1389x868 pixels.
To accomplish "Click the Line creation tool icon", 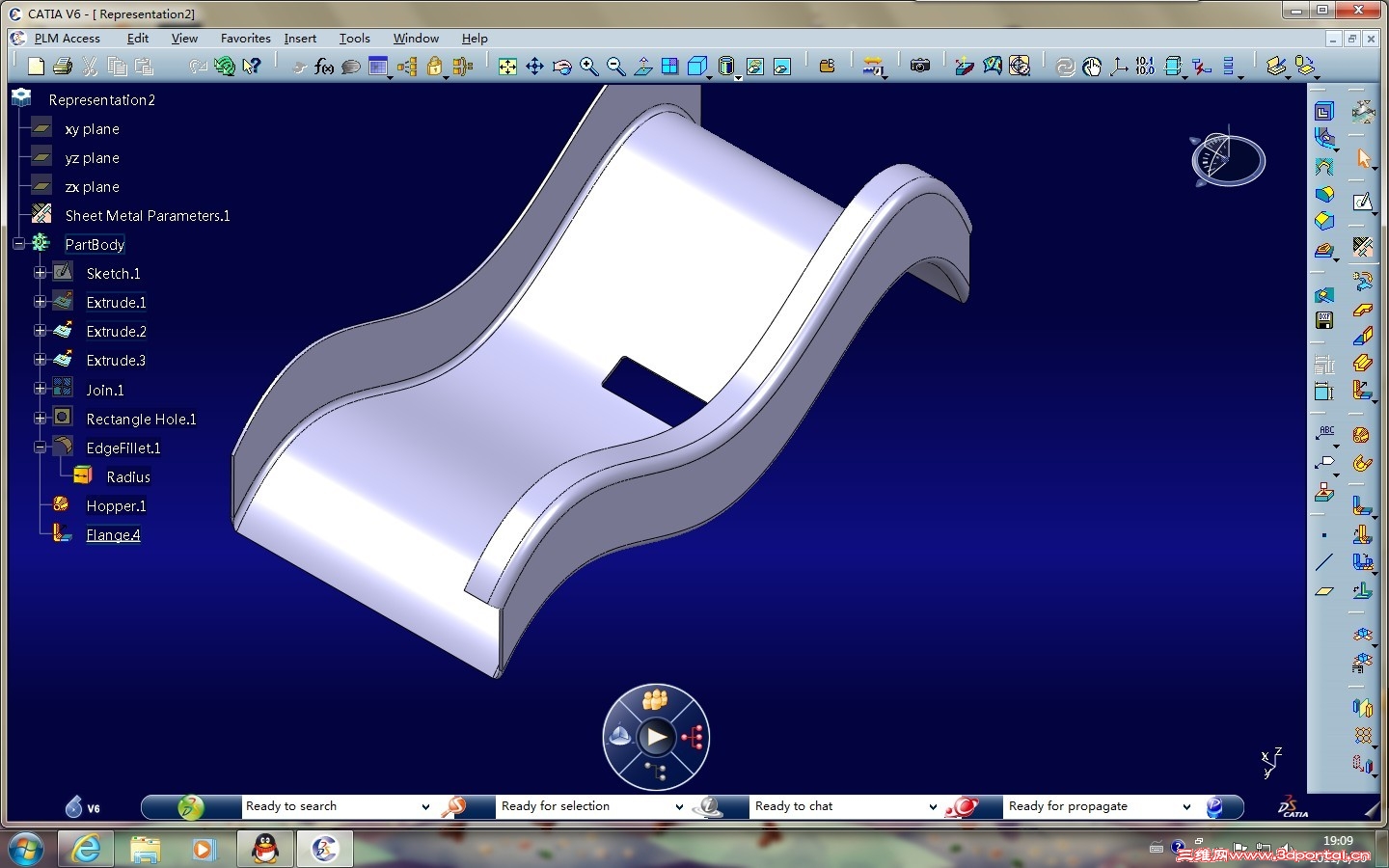I will pos(1324,562).
